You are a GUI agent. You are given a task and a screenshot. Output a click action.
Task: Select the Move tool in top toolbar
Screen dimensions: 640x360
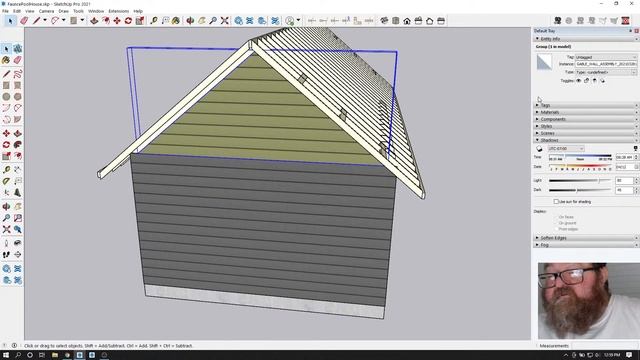pyautogui.click(x=117, y=20)
